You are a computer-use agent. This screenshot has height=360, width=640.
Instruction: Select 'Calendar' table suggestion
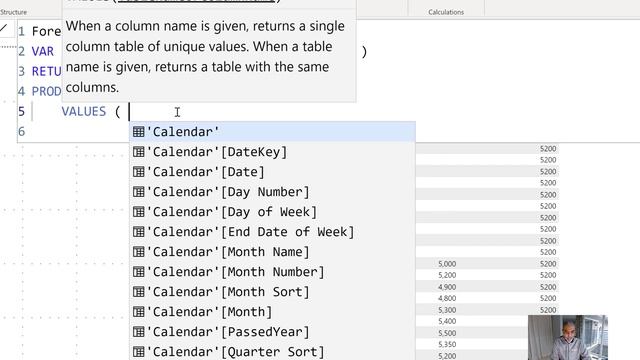pos(272,132)
